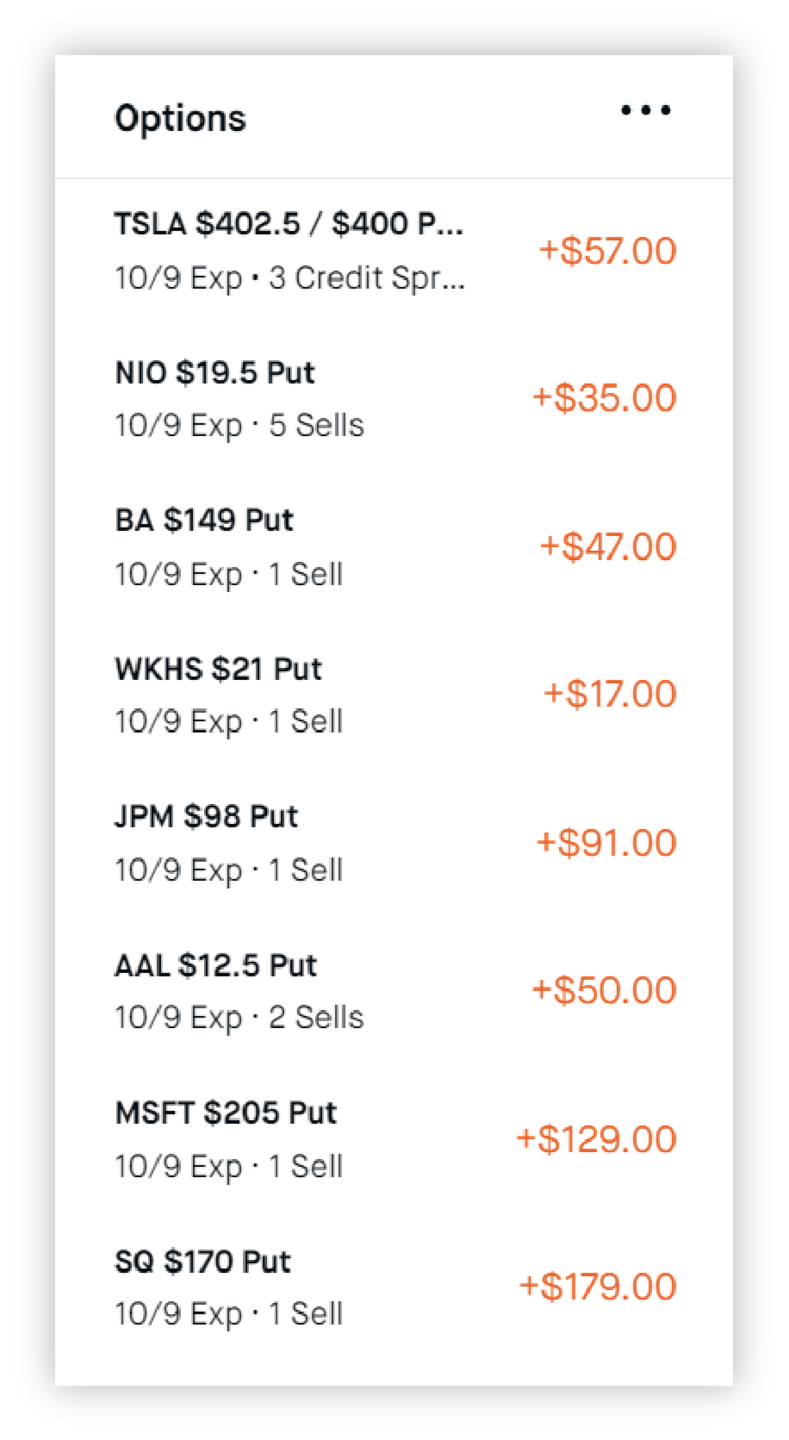Click the "10/9 Exp · 5 Sells" subtitle
Screen dimensions: 789x1440
[239, 426]
